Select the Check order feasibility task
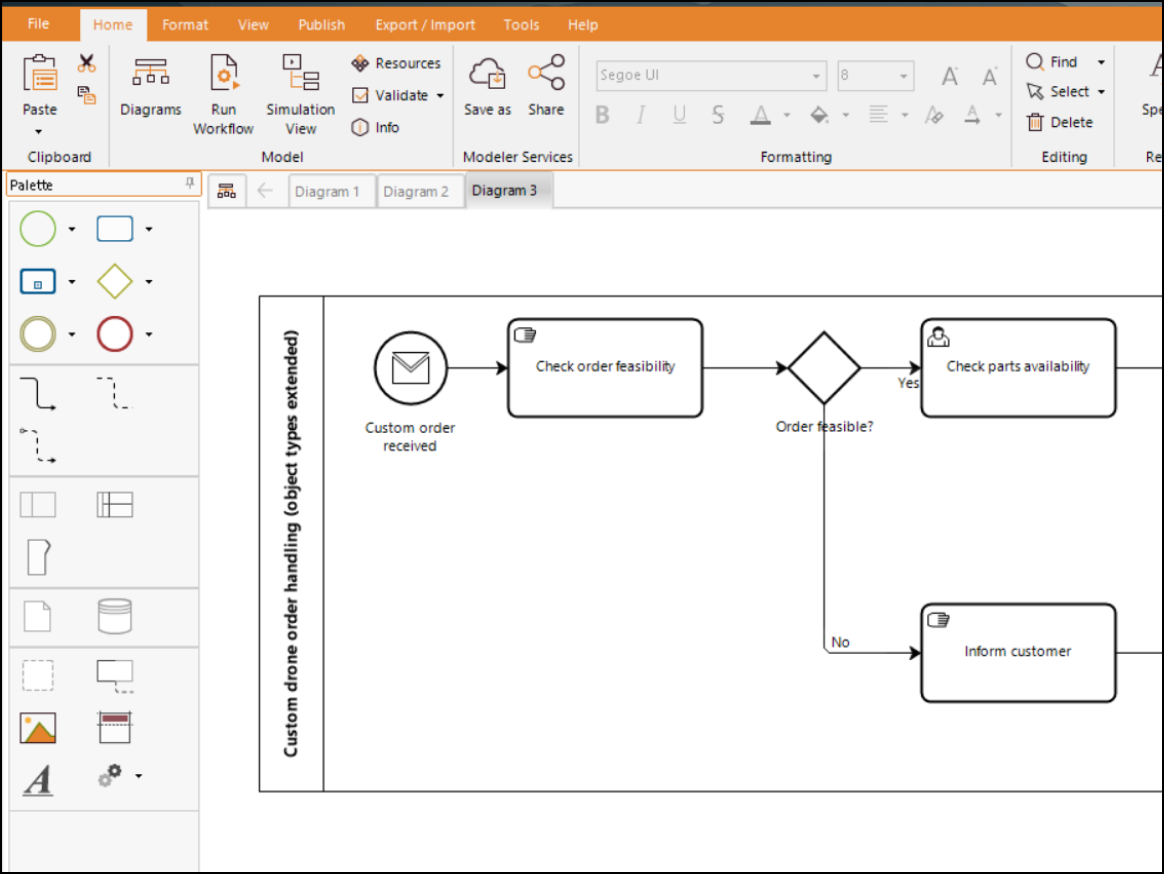Image resolution: width=1164 pixels, height=874 pixels. tap(605, 368)
